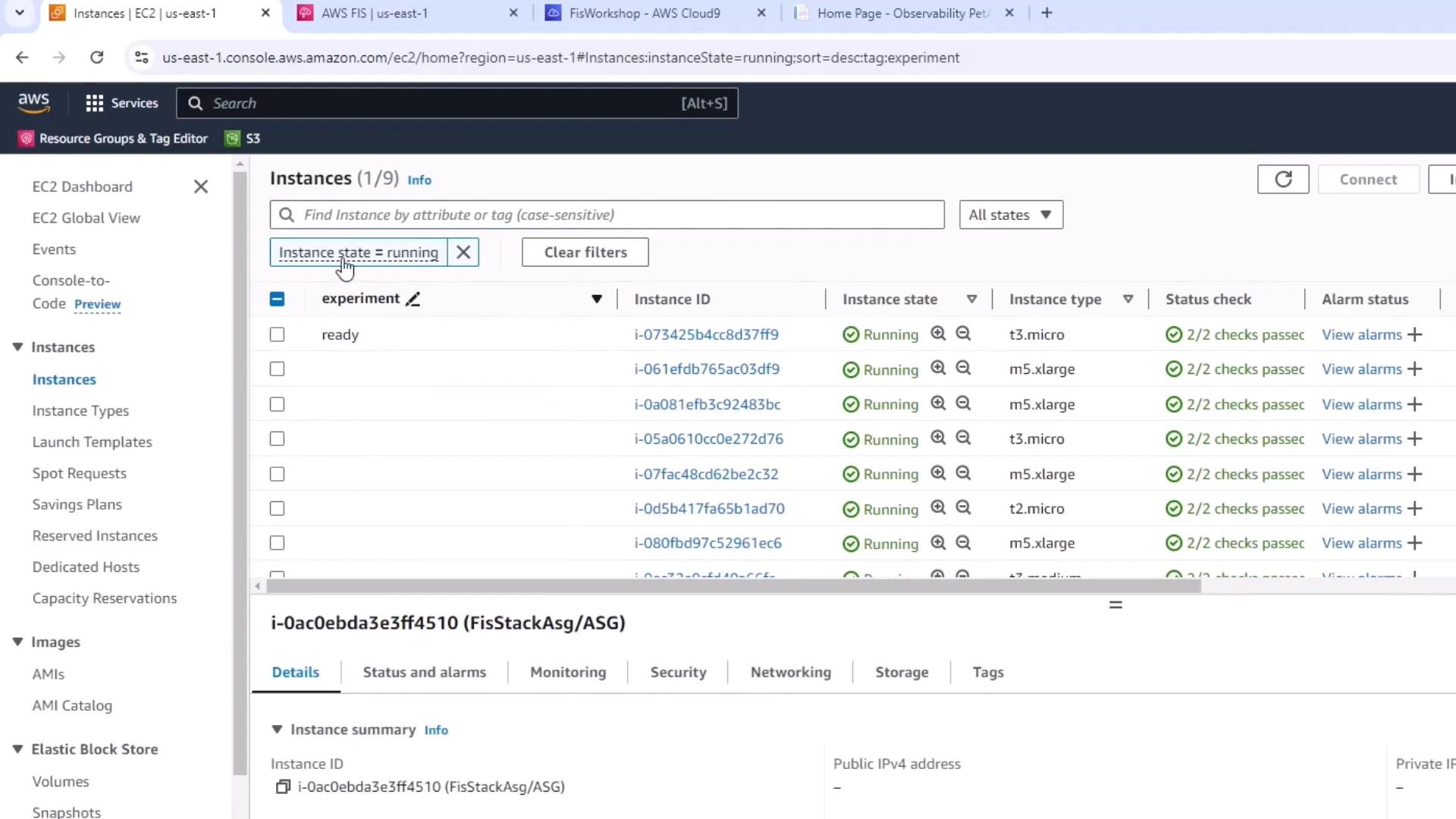Select checkbox for instance i-073425b4cc8d37ff9
Image resolution: width=1456 pixels, height=819 pixels.
tap(277, 334)
